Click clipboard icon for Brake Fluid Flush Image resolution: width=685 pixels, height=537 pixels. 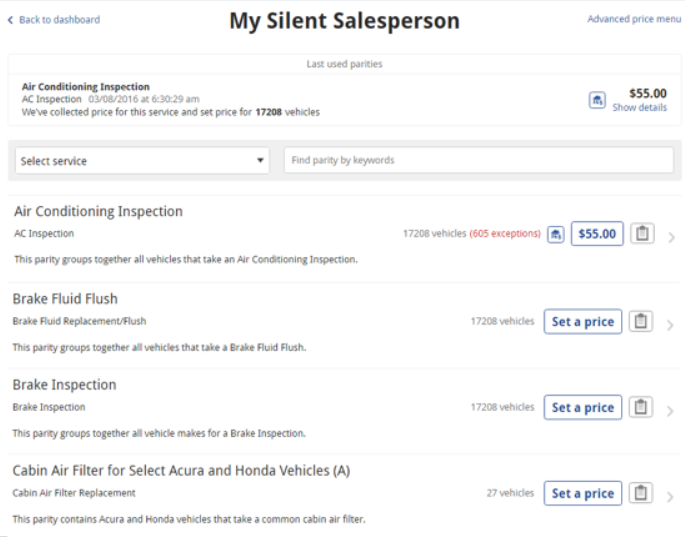tap(641, 322)
